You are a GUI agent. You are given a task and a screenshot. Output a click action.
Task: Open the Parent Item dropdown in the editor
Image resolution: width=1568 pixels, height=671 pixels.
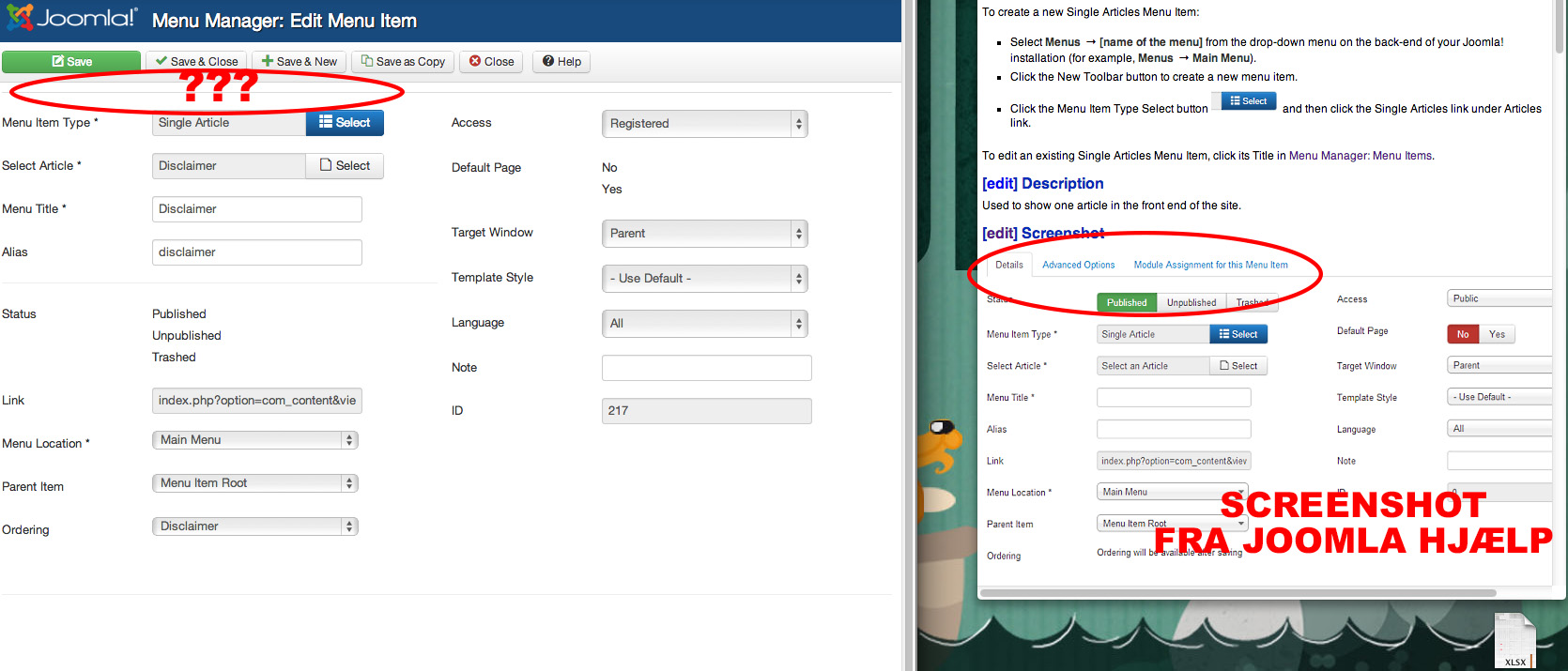tap(255, 483)
